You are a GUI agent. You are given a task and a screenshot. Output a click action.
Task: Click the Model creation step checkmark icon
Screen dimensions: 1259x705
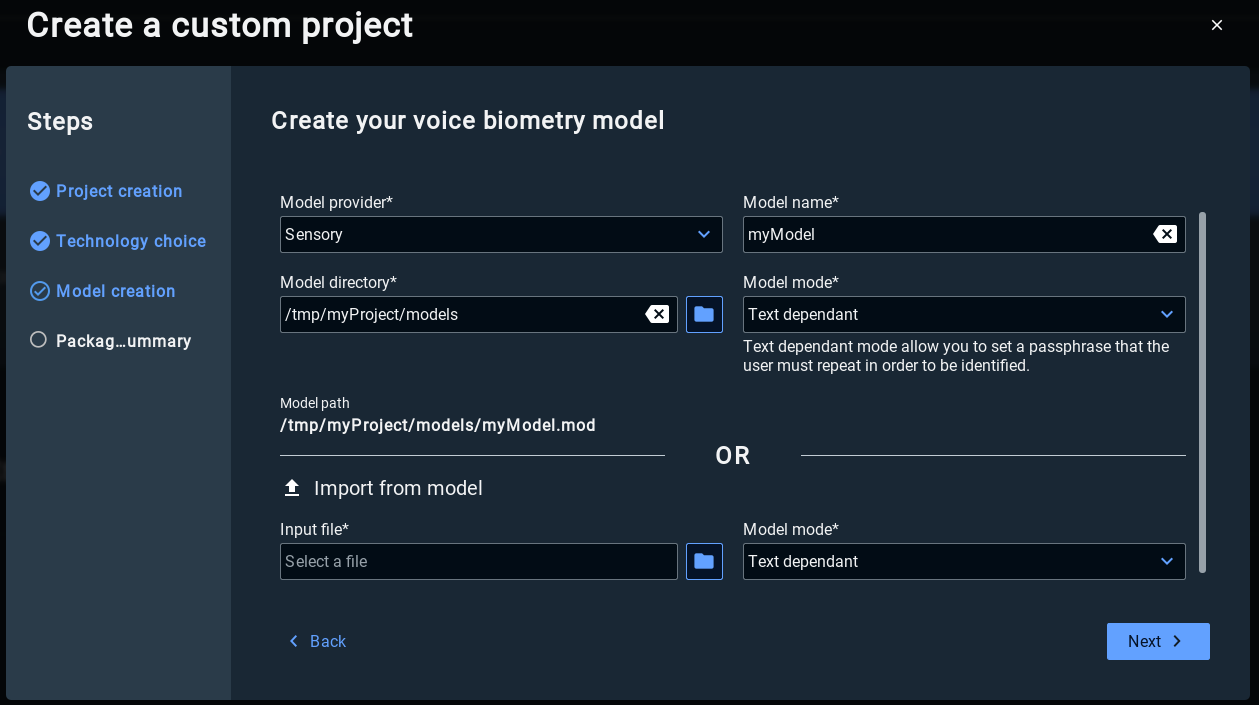(x=40, y=291)
